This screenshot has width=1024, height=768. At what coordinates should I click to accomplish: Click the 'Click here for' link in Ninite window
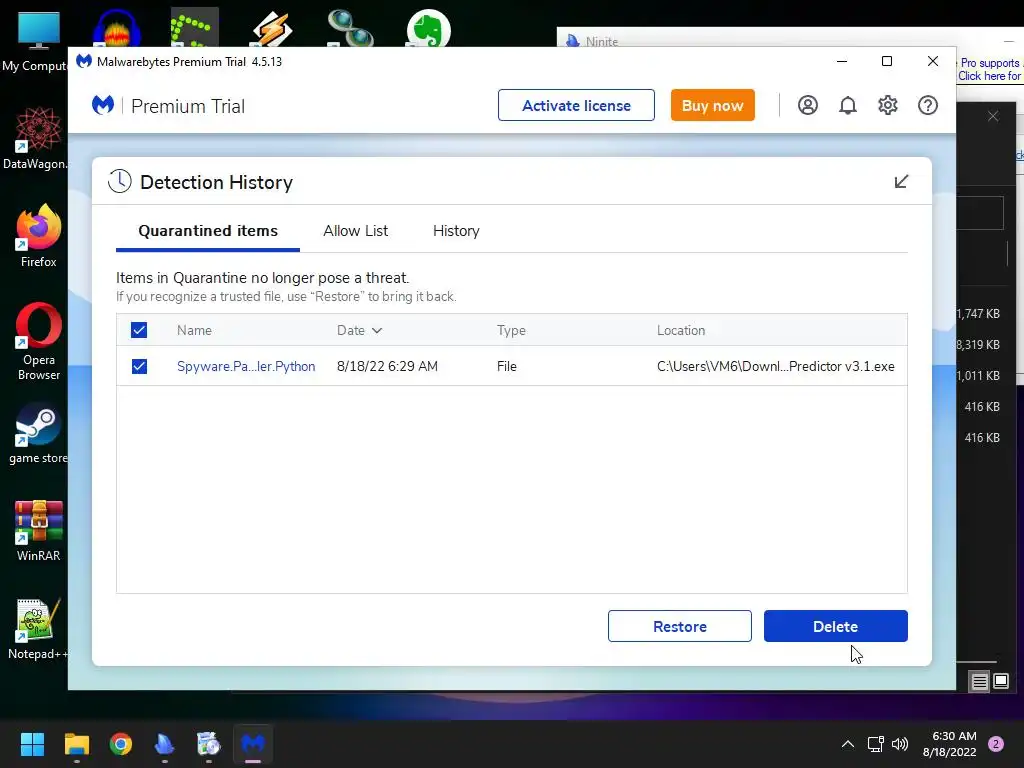tap(989, 76)
